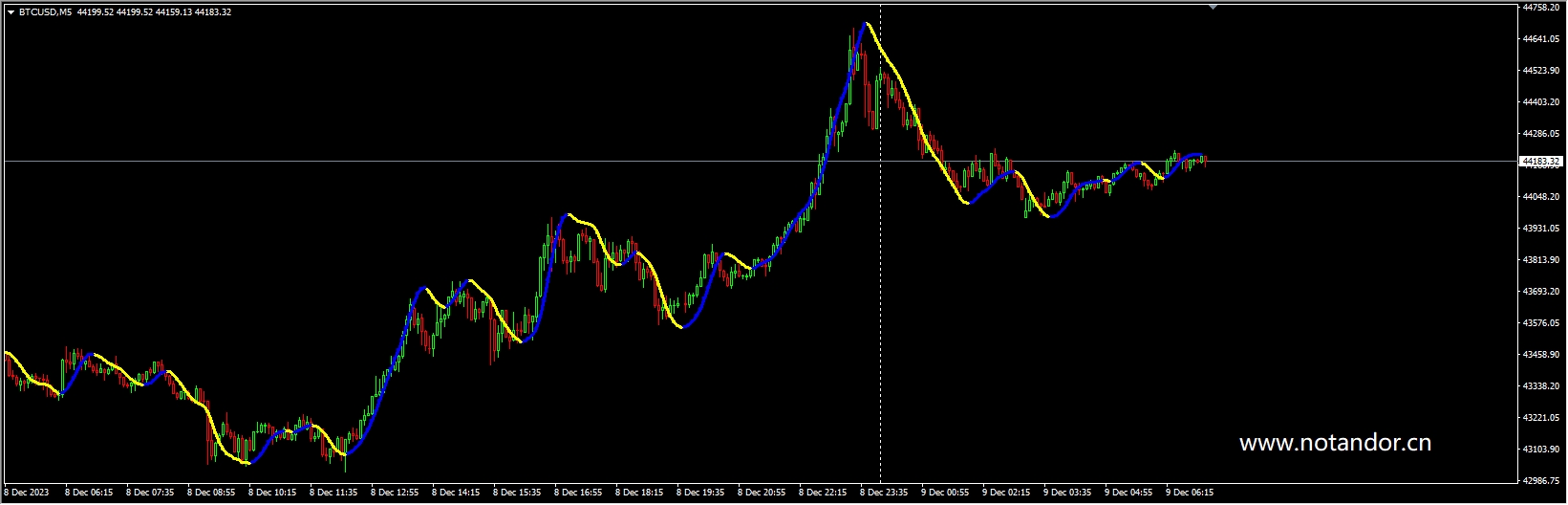Click the 44048.20 price scale label
1568x505 pixels.
pos(1541,197)
